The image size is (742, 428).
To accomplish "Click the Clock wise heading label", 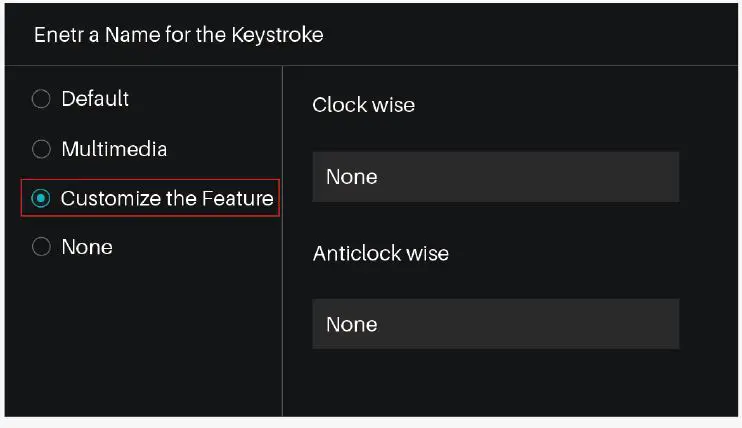I will coord(363,105).
